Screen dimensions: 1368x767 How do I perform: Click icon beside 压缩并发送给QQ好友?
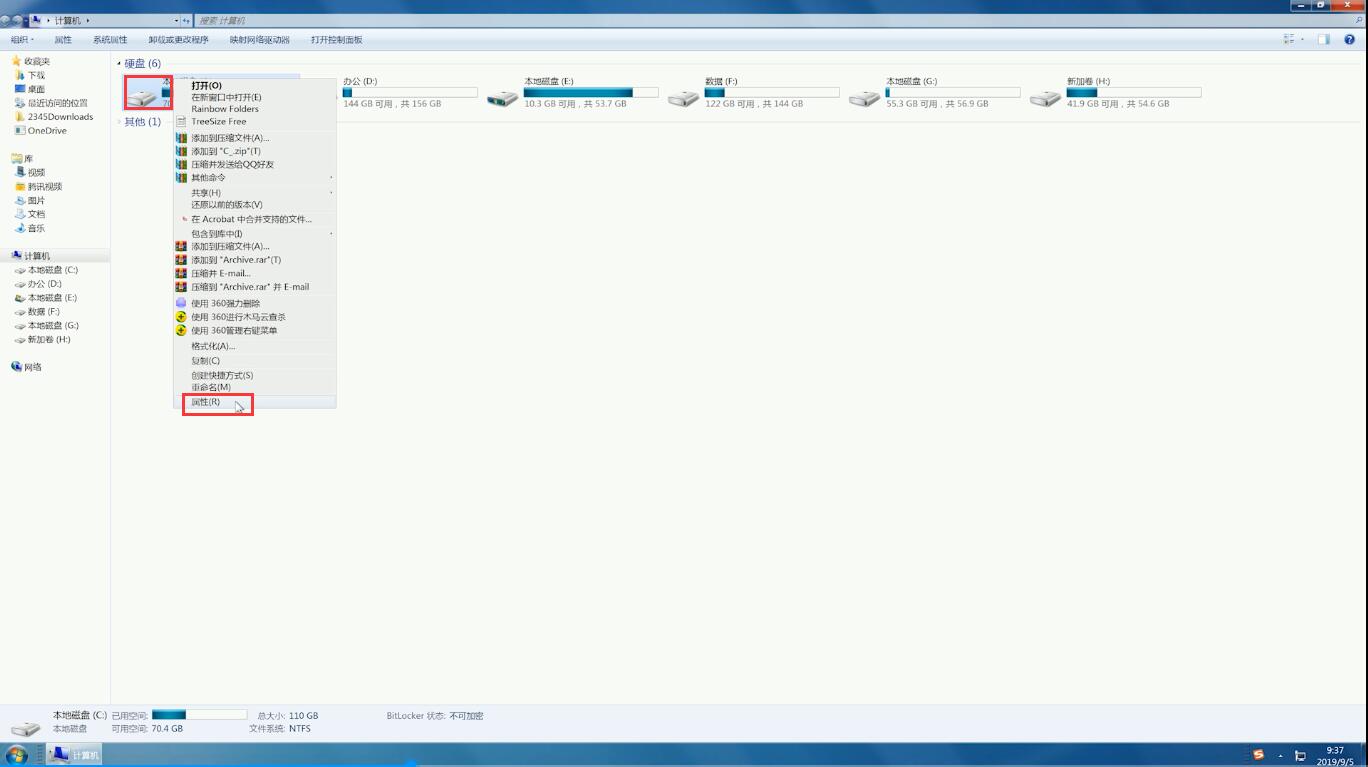pos(181,164)
